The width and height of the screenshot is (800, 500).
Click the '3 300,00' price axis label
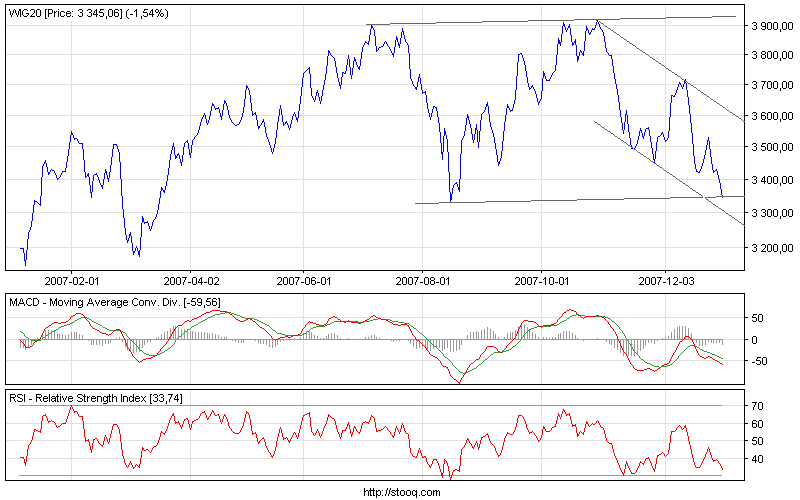(772, 213)
